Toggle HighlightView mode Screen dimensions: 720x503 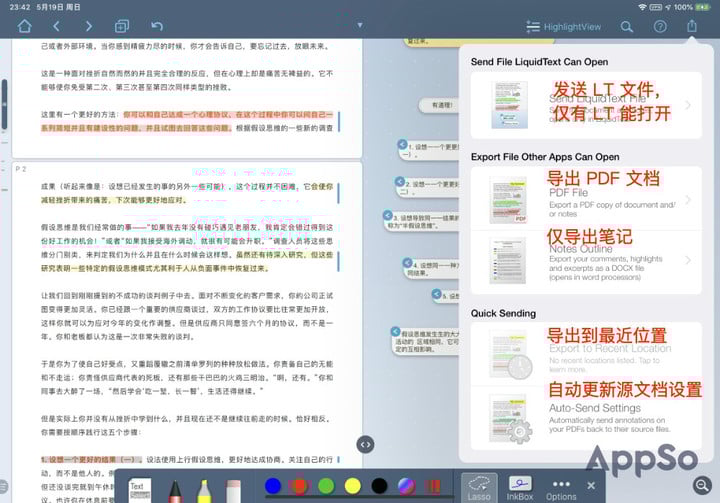point(563,27)
